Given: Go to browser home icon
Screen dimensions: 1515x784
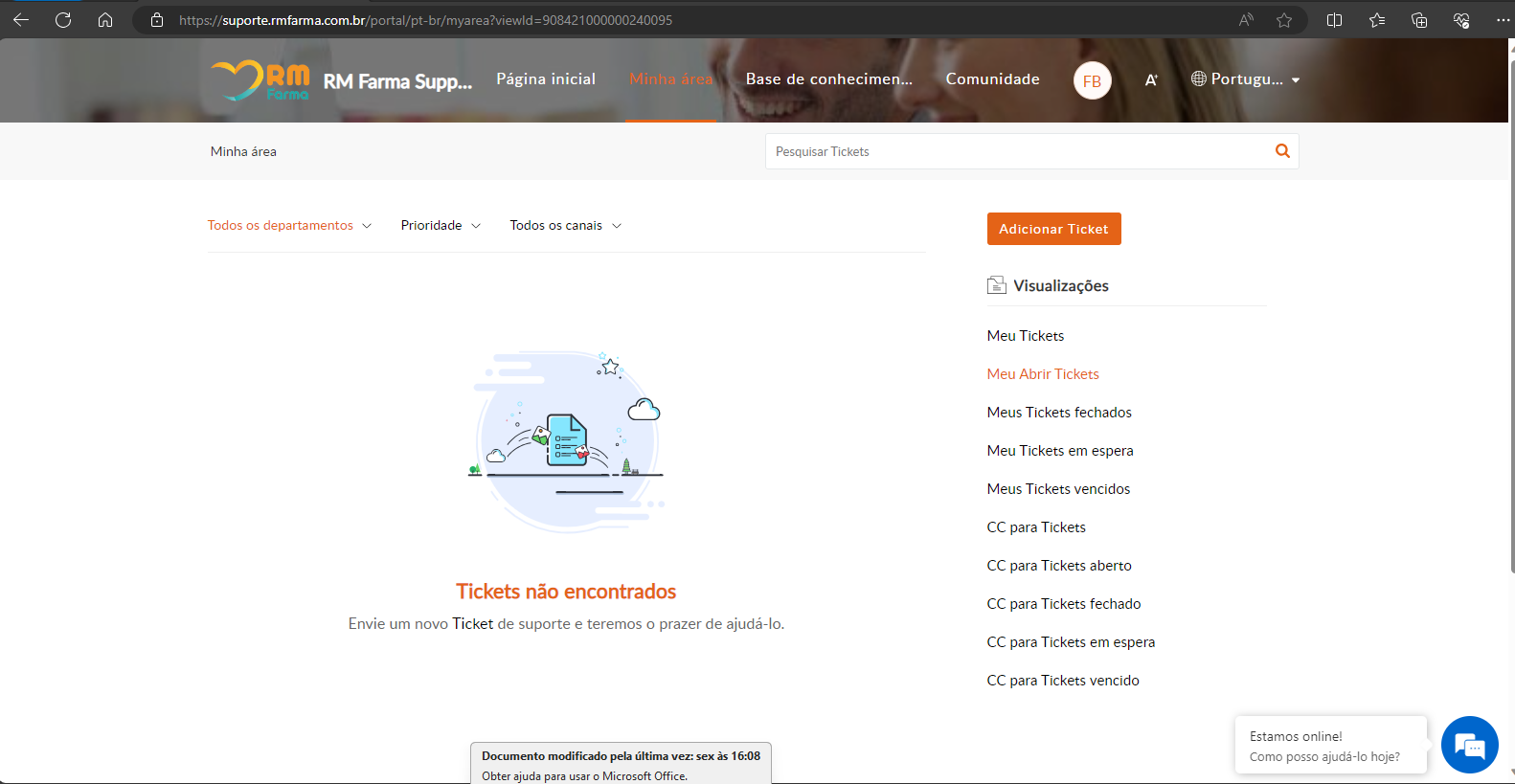Looking at the screenshot, I should (x=105, y=20).
